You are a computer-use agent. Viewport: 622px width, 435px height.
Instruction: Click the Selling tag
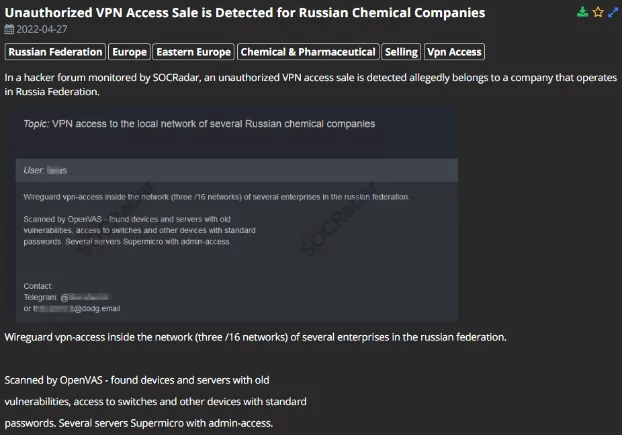(x=401, y=52)
